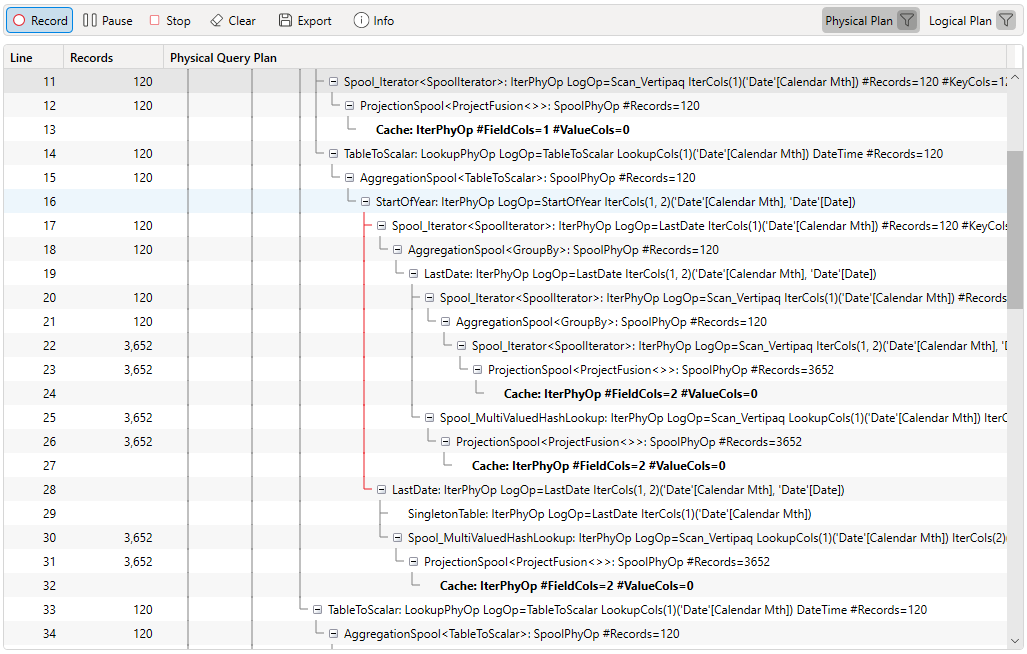The height and width of the screenshot is (654, 1027).
Task: Collapse the TableToScalar node on line 14
Action: (x=334, y=154)
